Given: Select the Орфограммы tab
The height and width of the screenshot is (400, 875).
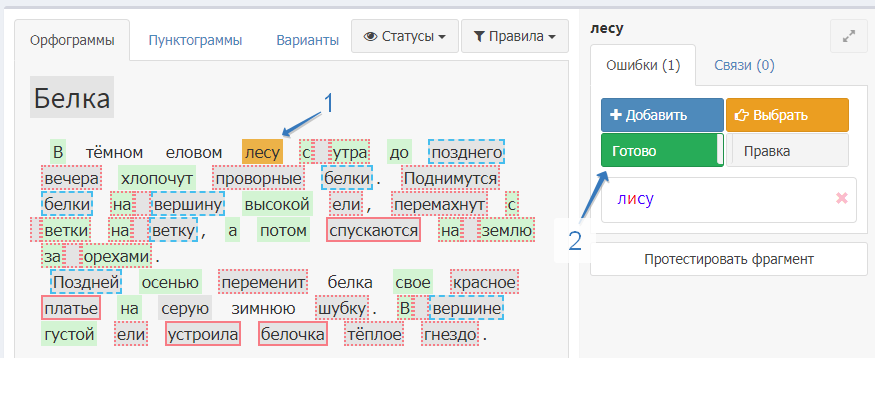Looking at the screenshot, I should [72, 40].
